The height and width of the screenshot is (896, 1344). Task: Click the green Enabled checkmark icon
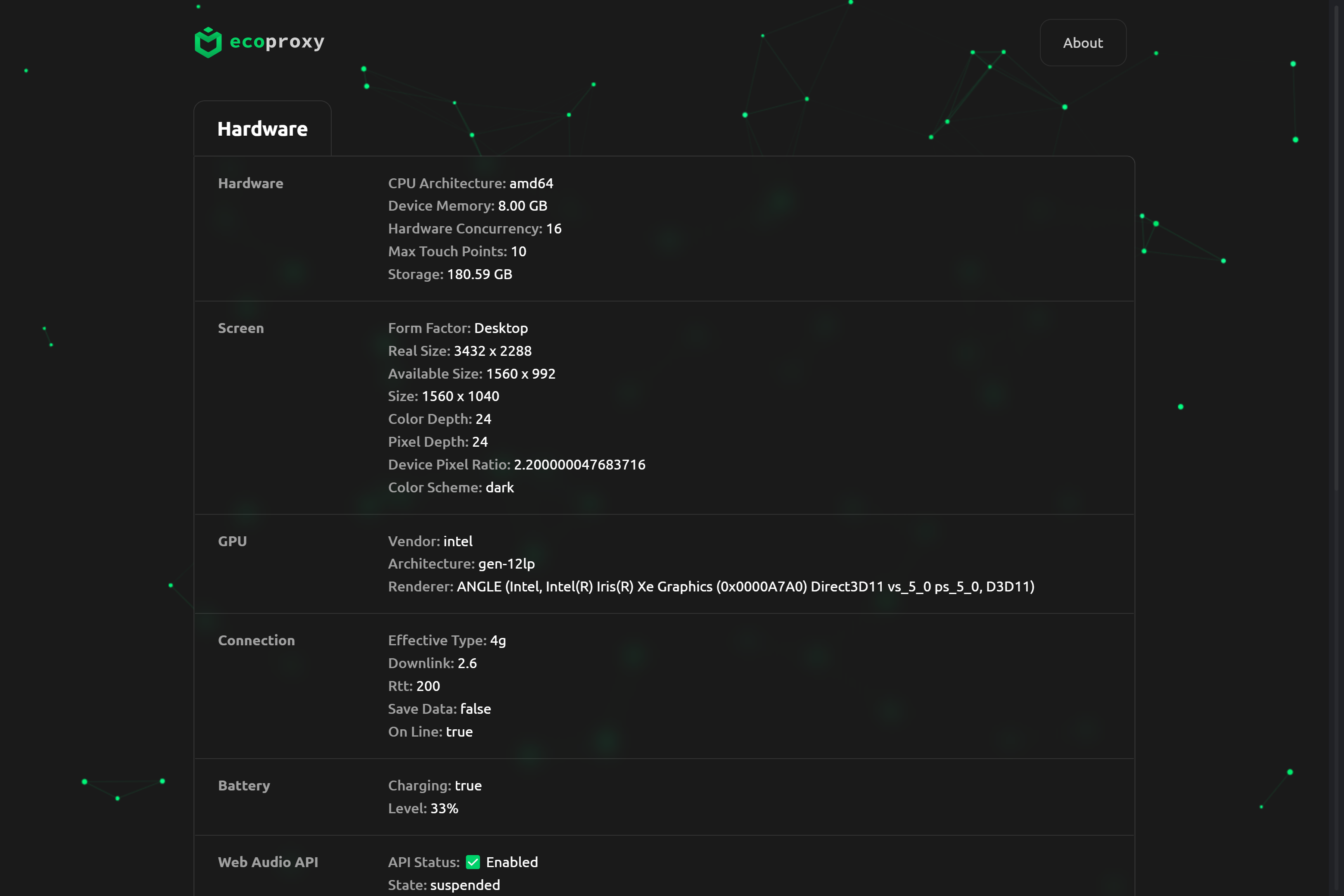pyautogui.click(x=473, y=862)
